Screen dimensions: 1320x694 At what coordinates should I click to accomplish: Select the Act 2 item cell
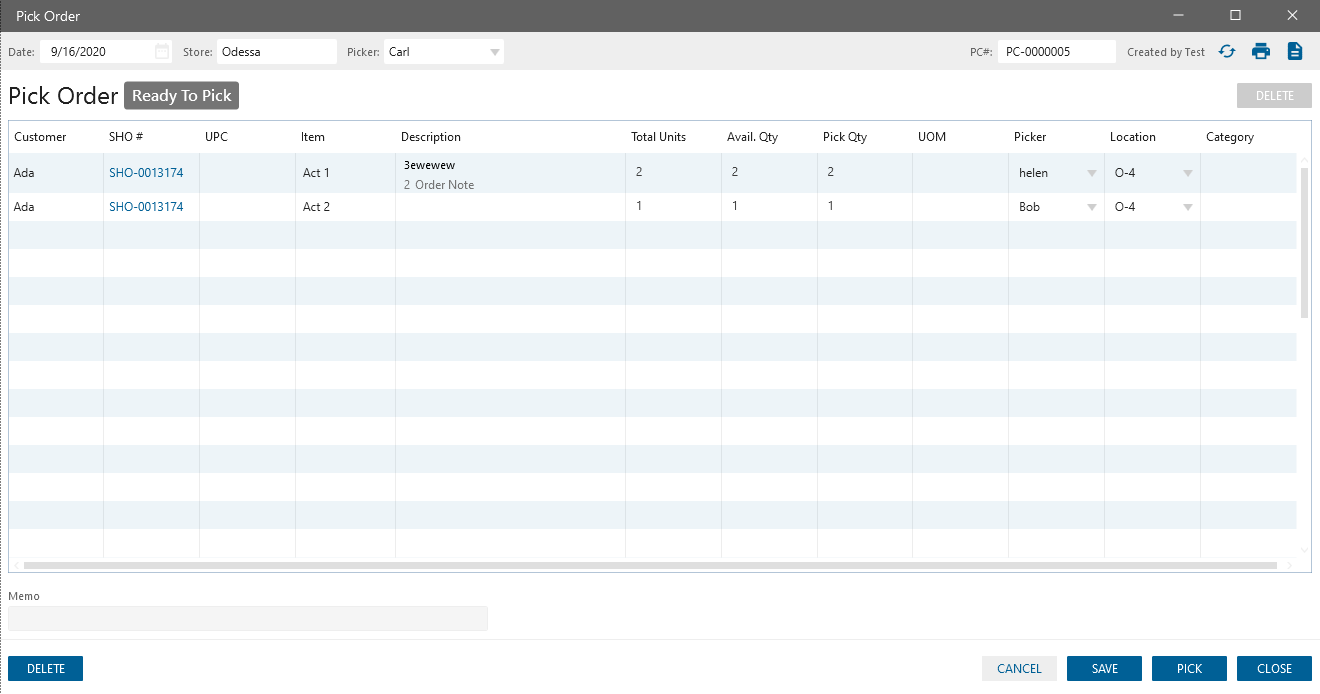coord(346,207)
